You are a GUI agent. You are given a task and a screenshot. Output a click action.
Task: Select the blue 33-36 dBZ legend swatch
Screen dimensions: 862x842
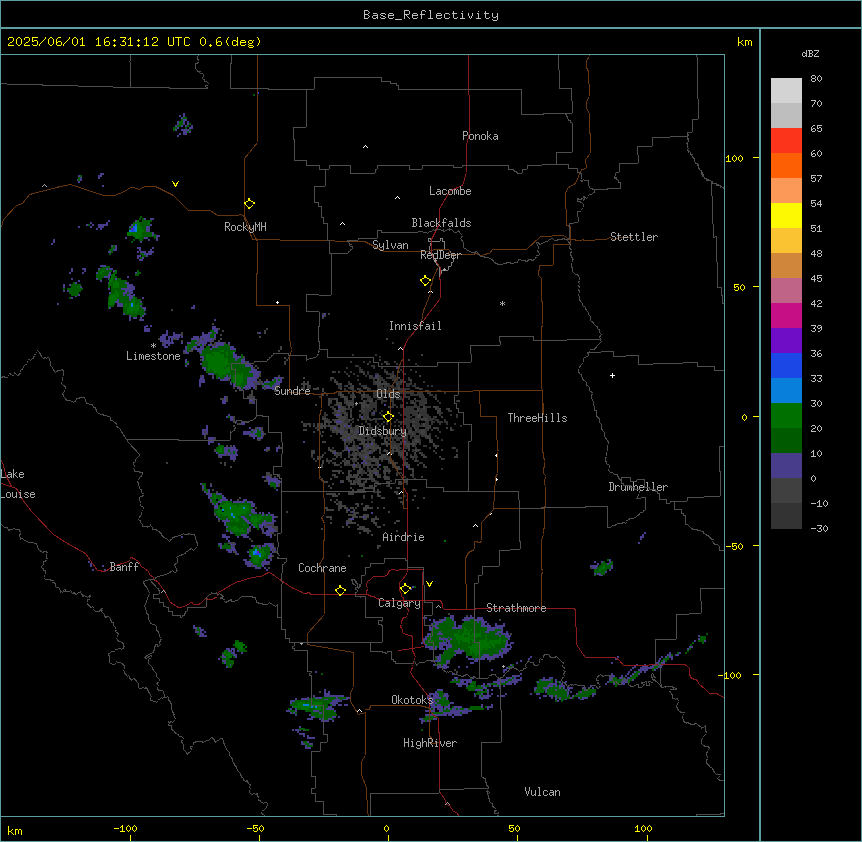[786, 365]
